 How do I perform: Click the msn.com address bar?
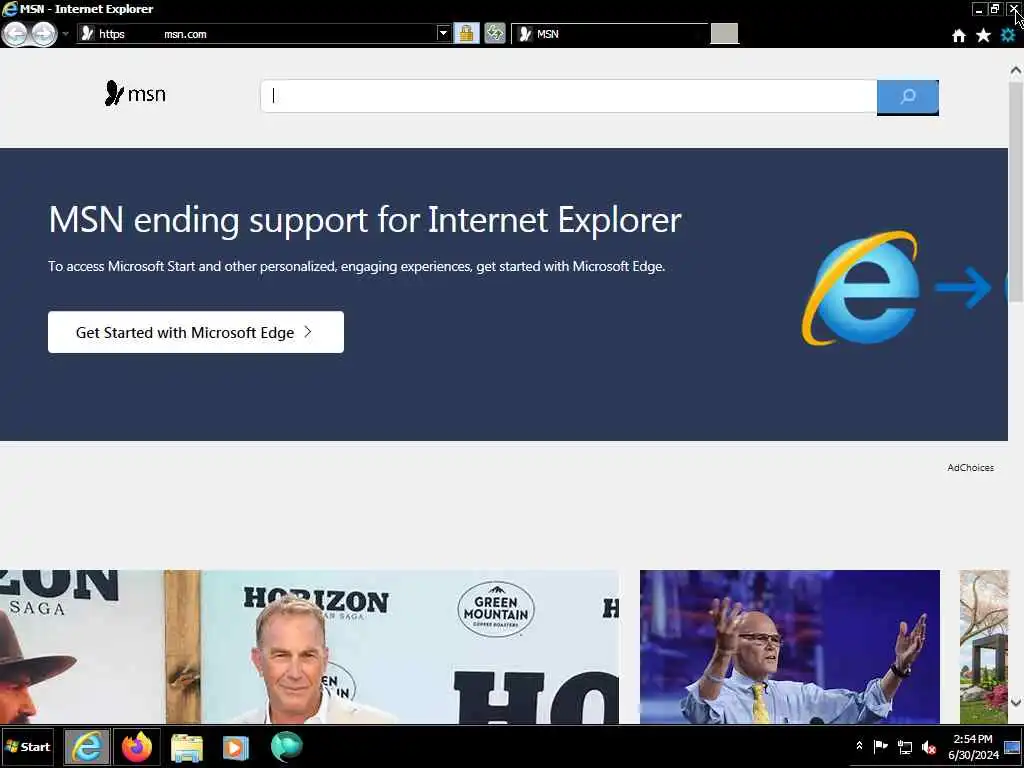click(257, 34)
